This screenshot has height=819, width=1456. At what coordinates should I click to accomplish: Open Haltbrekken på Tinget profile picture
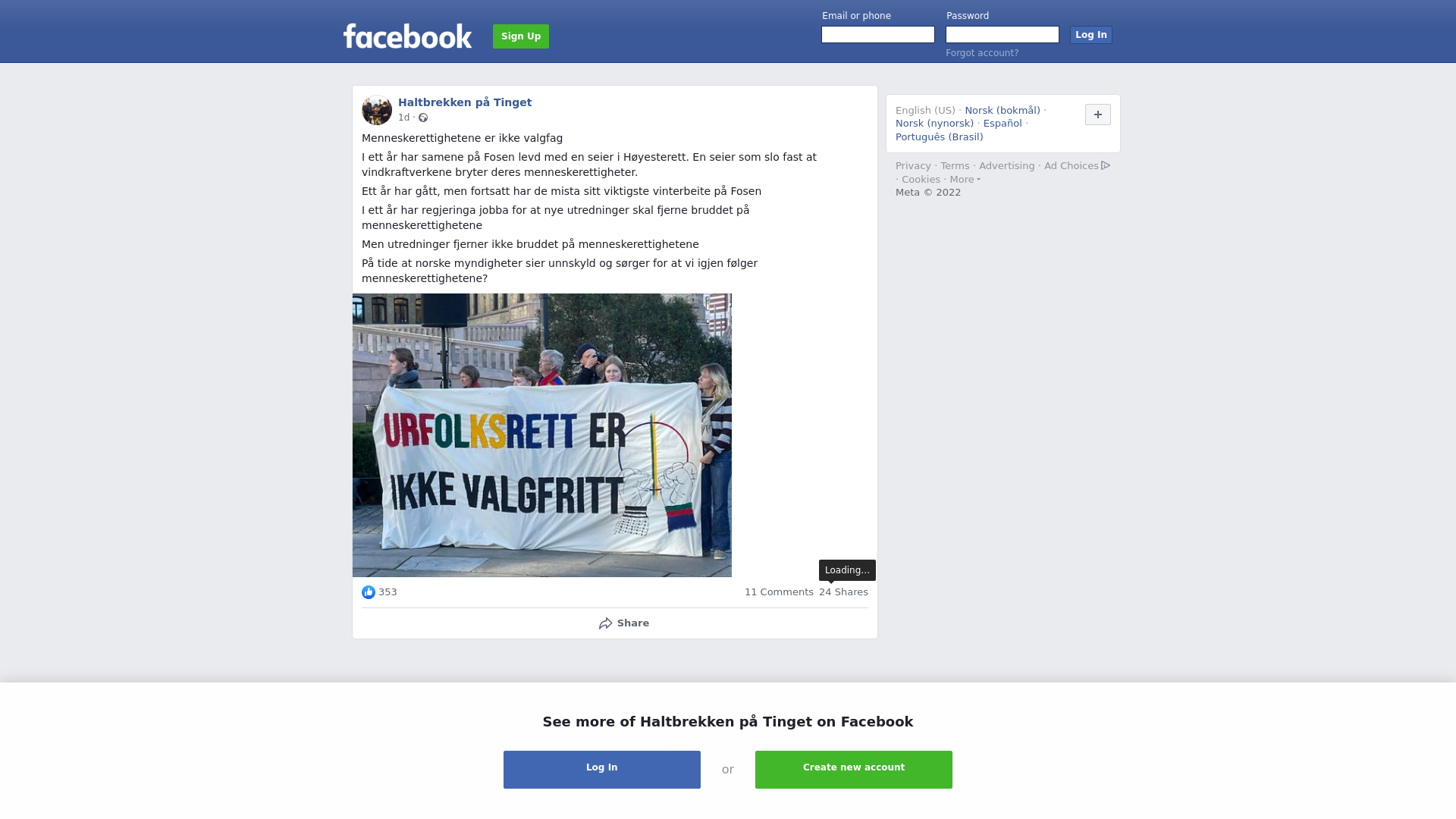[377, 110]
